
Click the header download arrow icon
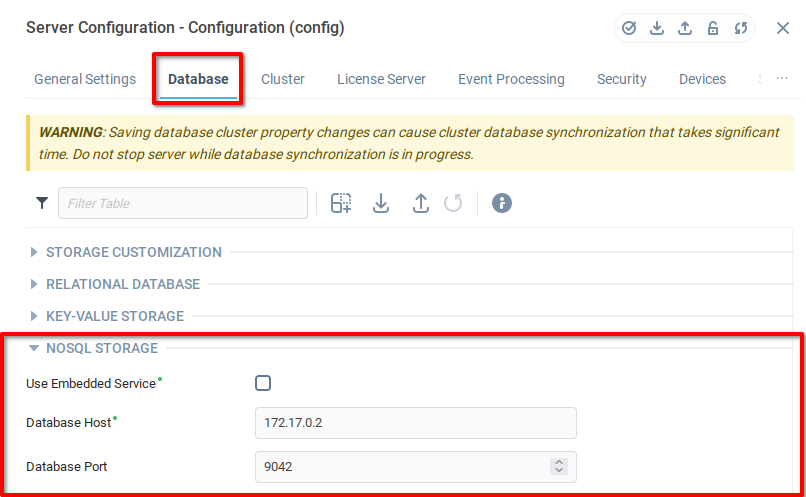657,28
